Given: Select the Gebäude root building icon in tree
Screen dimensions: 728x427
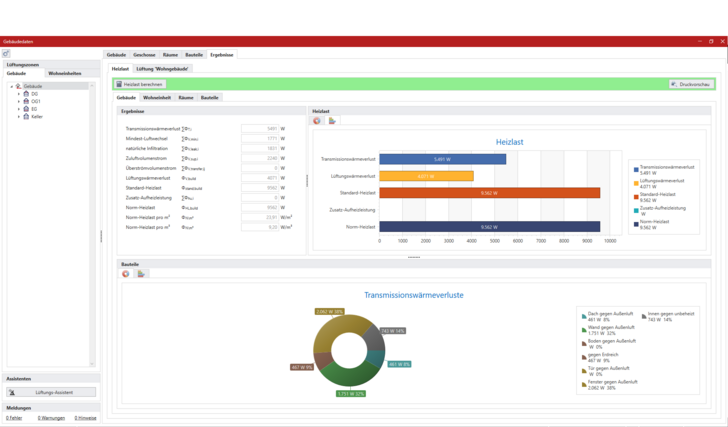Looking at the screenshot, I should point(19,86).
